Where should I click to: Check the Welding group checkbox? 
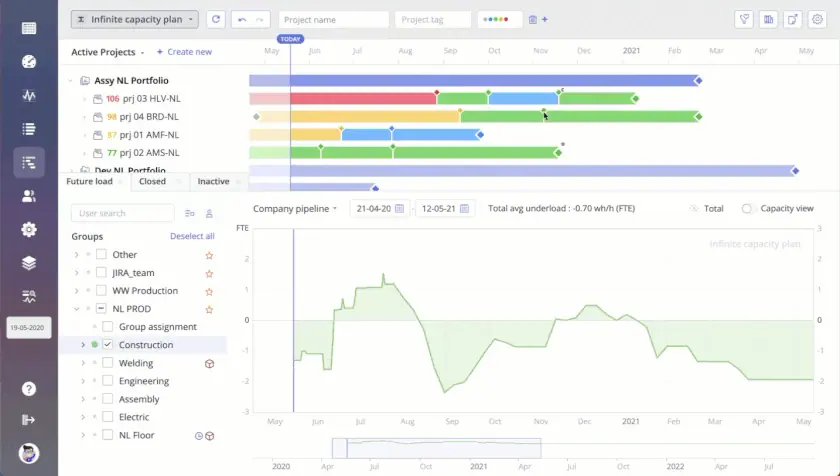[107, 363]
